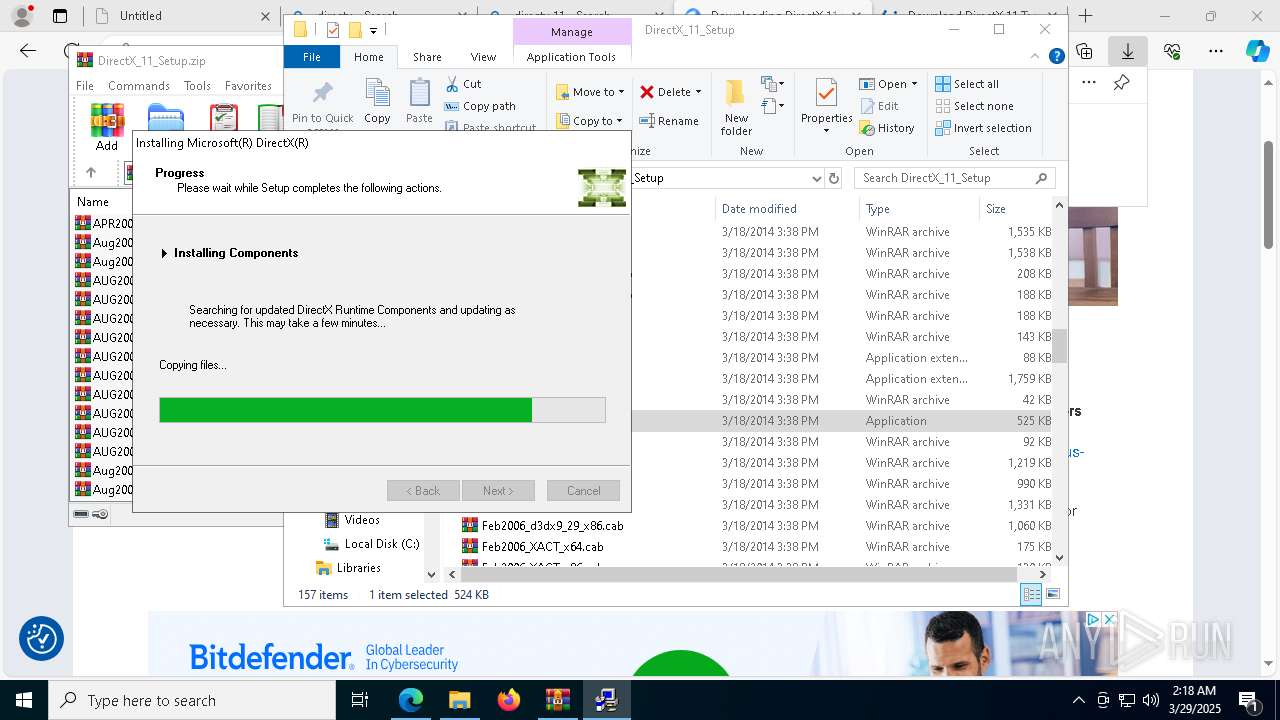The image size is (1280, 720).
Task: Open Customize Quick Access Toolbar dropdown
Action: (x=373, y=31)
